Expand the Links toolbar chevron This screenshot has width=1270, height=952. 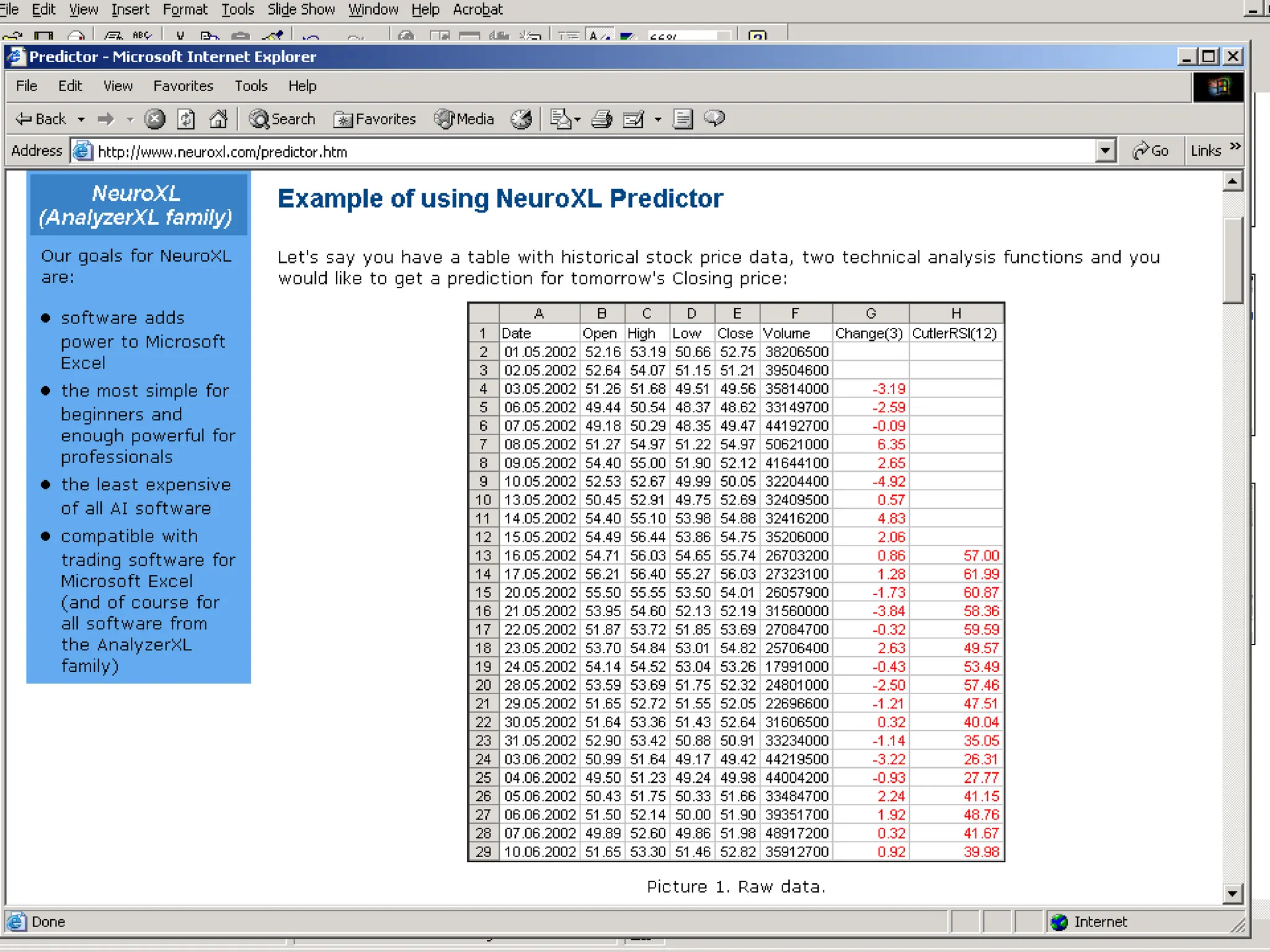click(x=1235, y=147)
